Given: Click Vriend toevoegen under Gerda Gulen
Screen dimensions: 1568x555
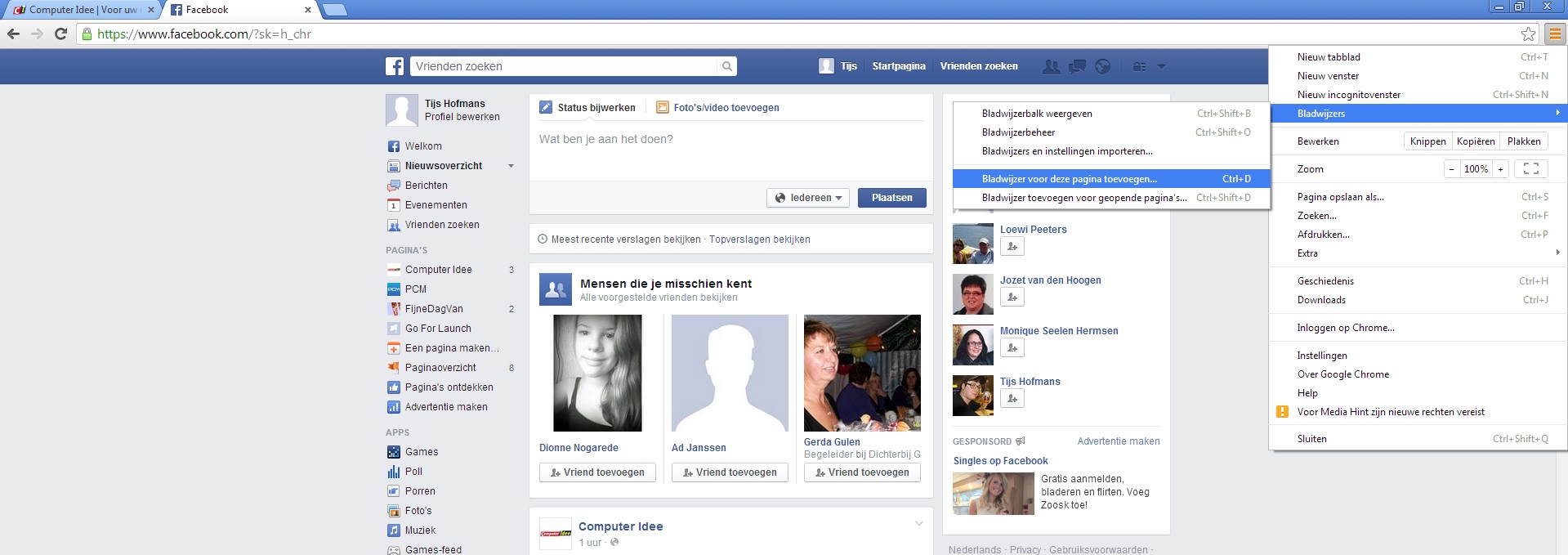Looking at the screenshot, I should click(862, 472).
